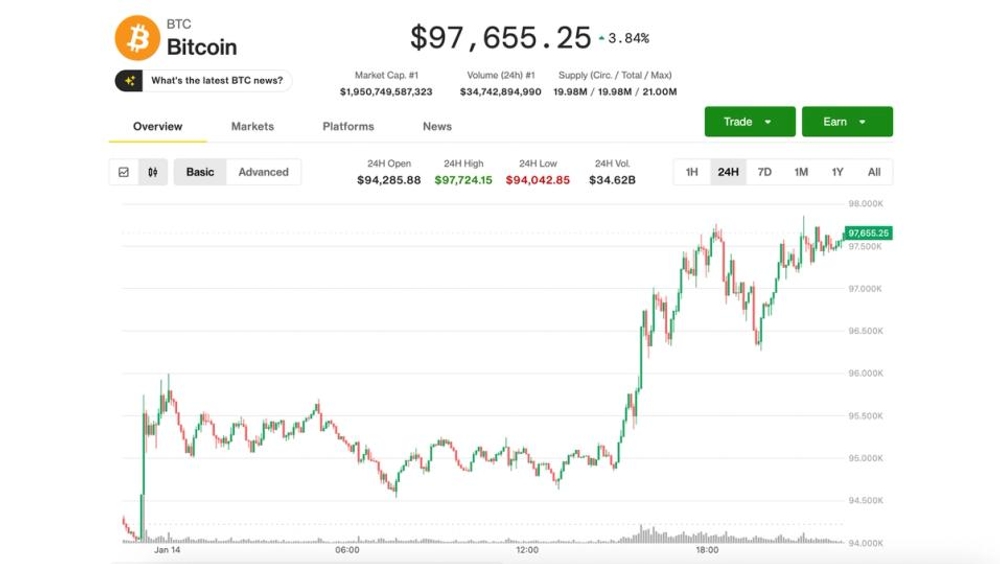Toggle the Basic chart mode

(x=200, y=172)
